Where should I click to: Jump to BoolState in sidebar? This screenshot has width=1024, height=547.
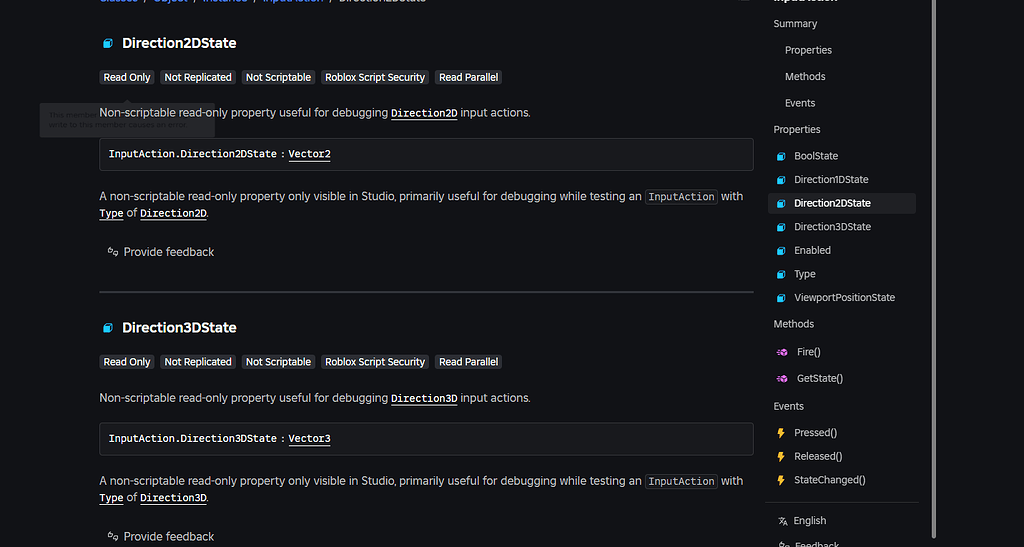point(816,156)
